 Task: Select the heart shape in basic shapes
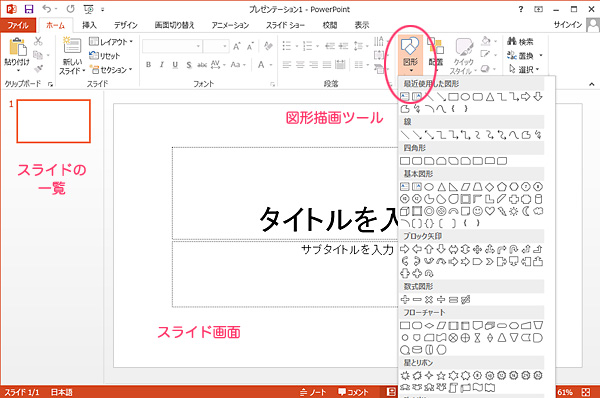click(x=490, y=211)
